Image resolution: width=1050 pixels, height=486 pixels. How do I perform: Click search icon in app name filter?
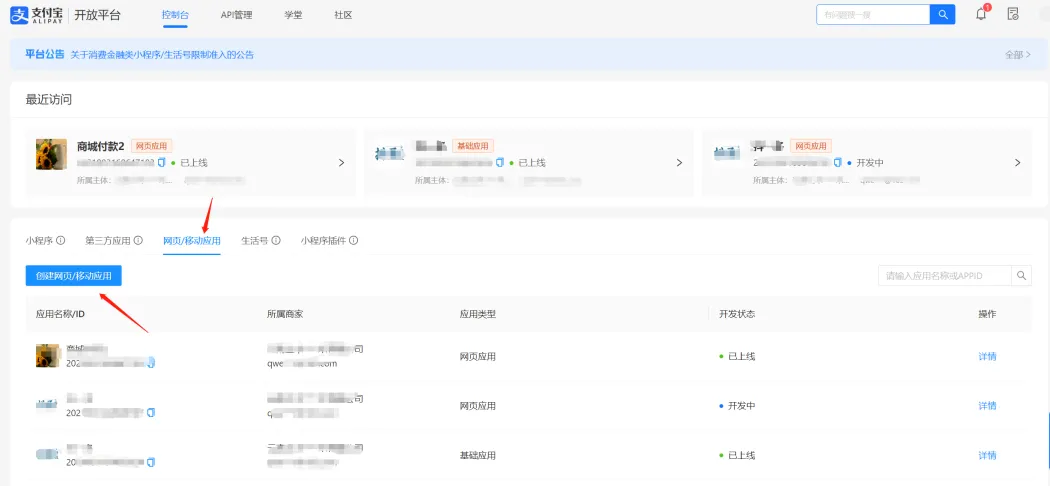tap(1021, 276)
